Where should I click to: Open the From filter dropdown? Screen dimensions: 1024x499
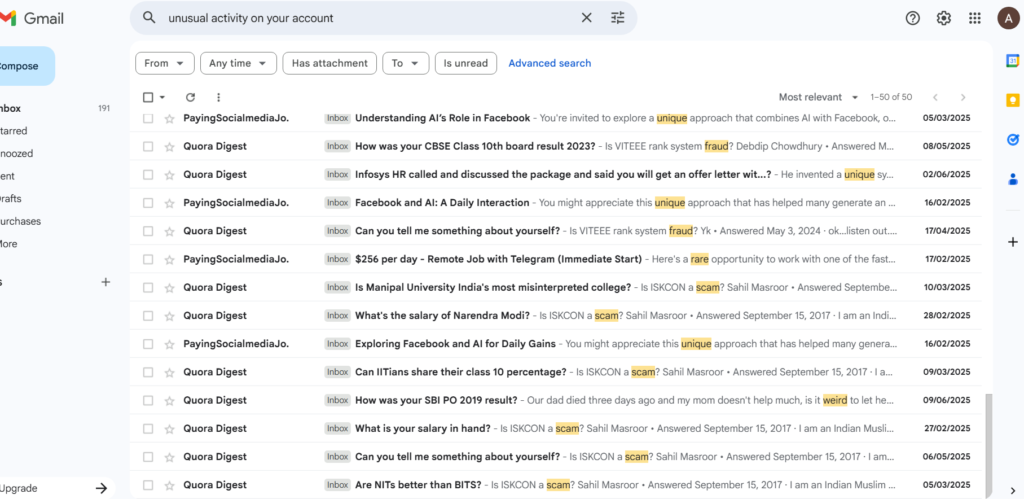click(x=165, y=63)
